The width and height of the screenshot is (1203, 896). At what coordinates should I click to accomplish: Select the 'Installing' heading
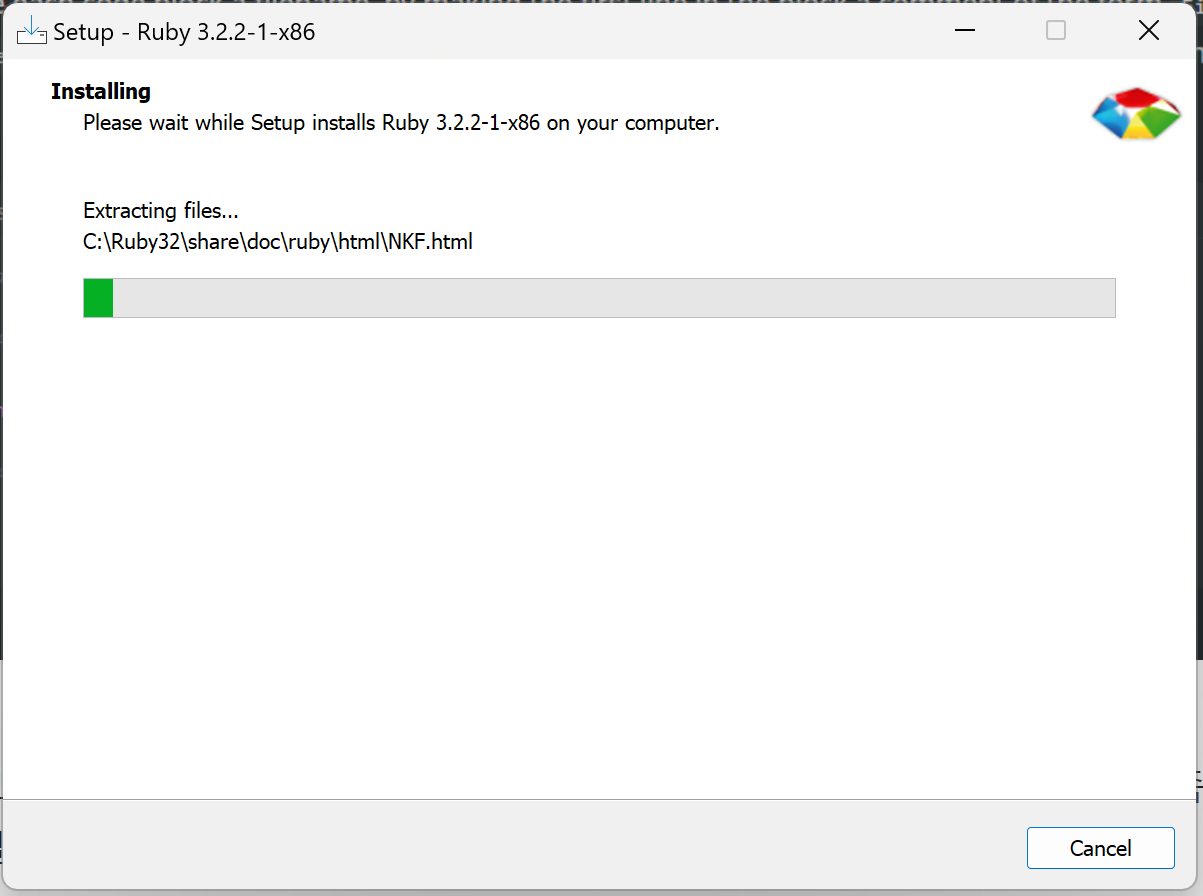101,91
